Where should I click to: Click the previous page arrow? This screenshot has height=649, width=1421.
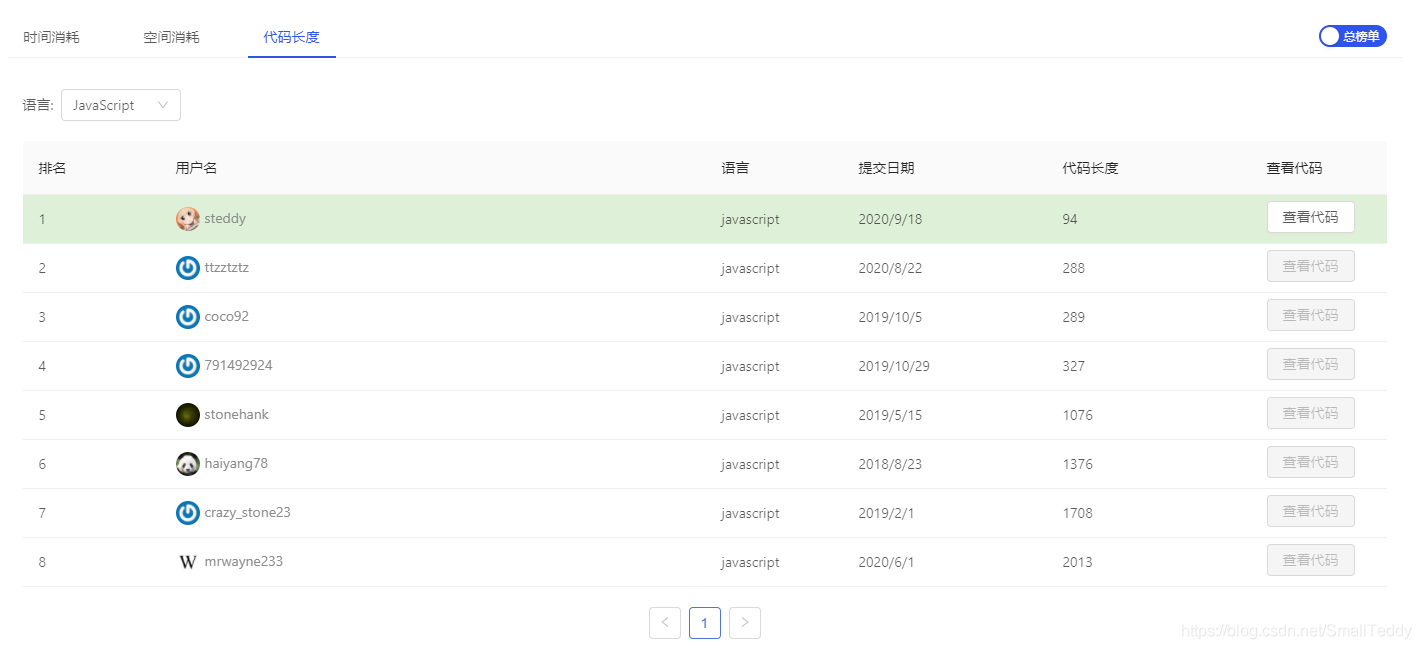664,622
